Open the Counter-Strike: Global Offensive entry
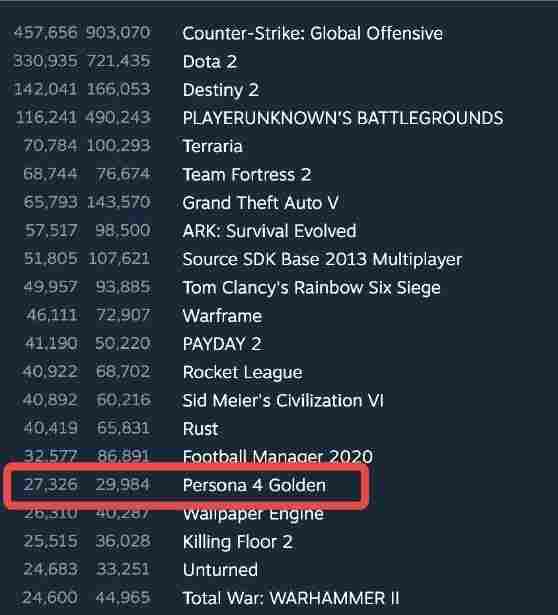This screenshot has height=615, width=558. tap(313, 33)
